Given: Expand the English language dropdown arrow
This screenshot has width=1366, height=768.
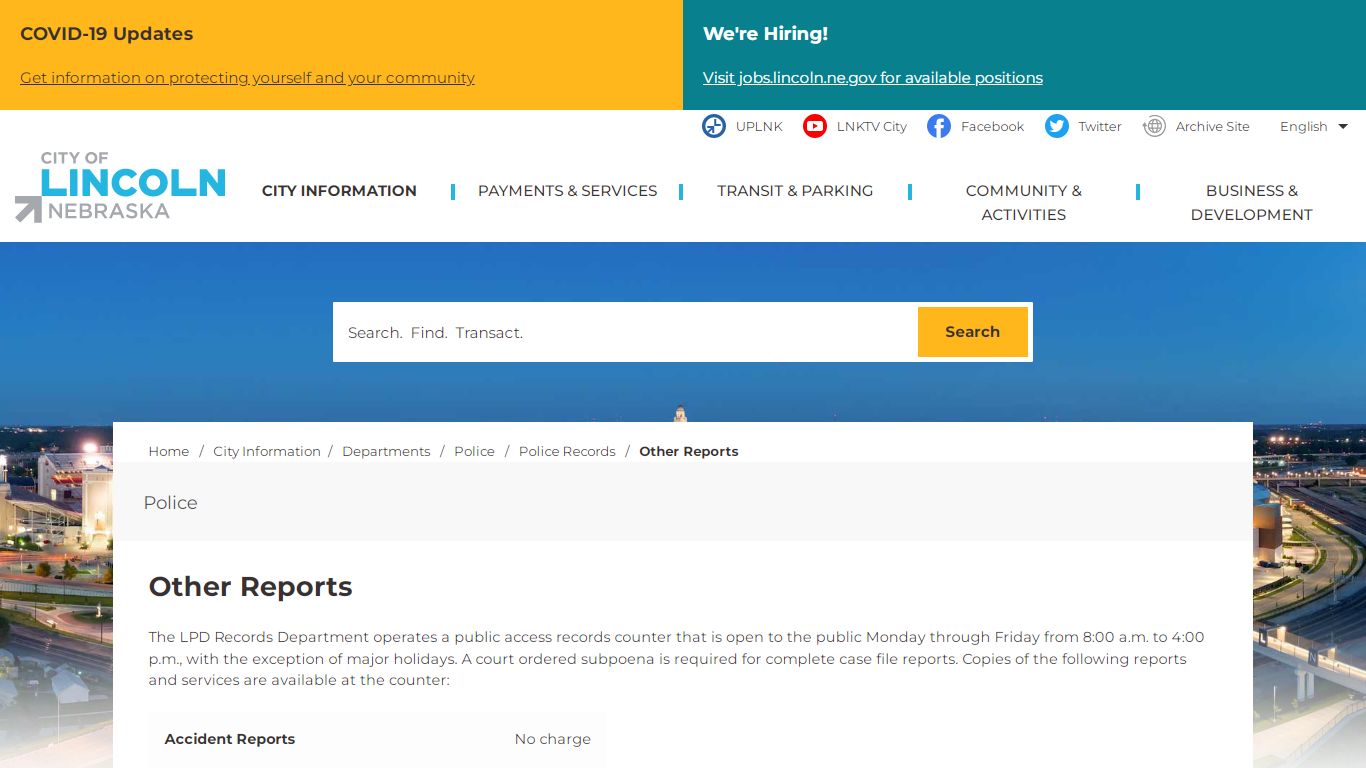Looking at the screenshot, I should 1343,126.
